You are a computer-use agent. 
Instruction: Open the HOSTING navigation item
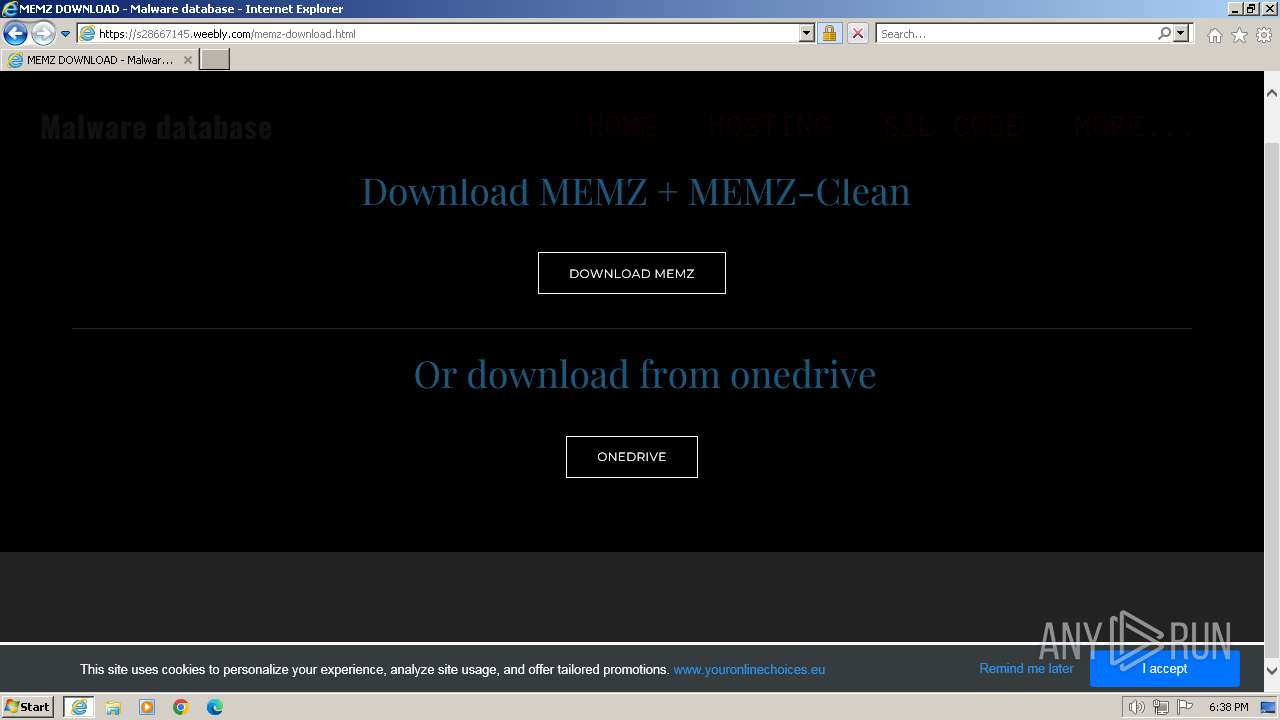(770, 126)
